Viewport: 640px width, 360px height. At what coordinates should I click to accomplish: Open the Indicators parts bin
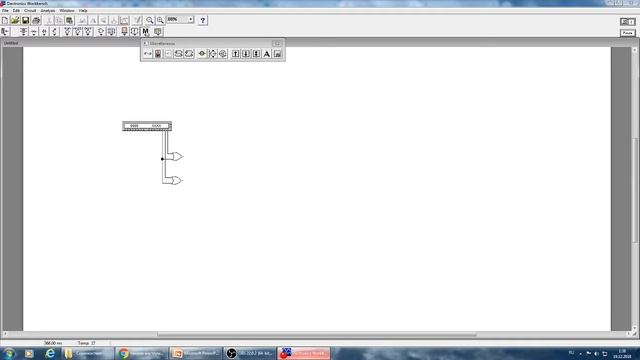[124, 32]
